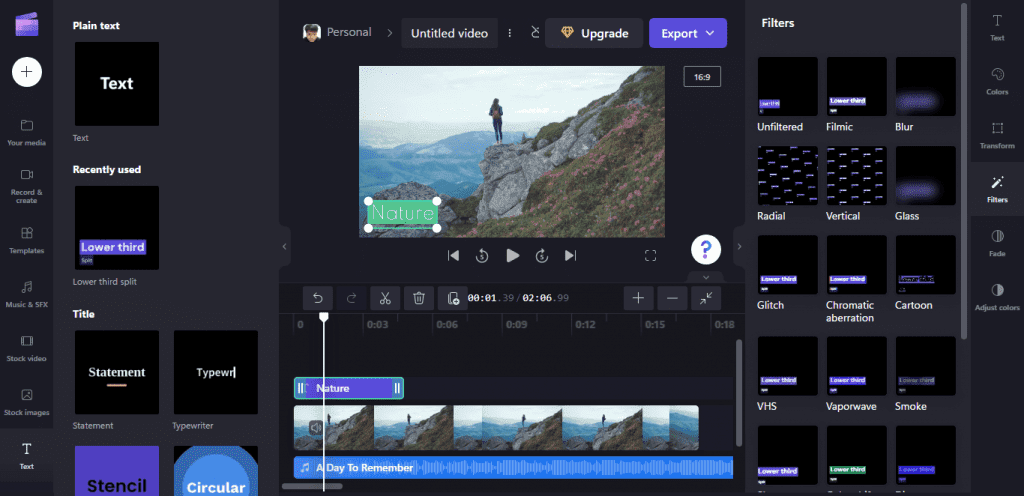Open the Text properties tab on right

click(x=997, y=27)
